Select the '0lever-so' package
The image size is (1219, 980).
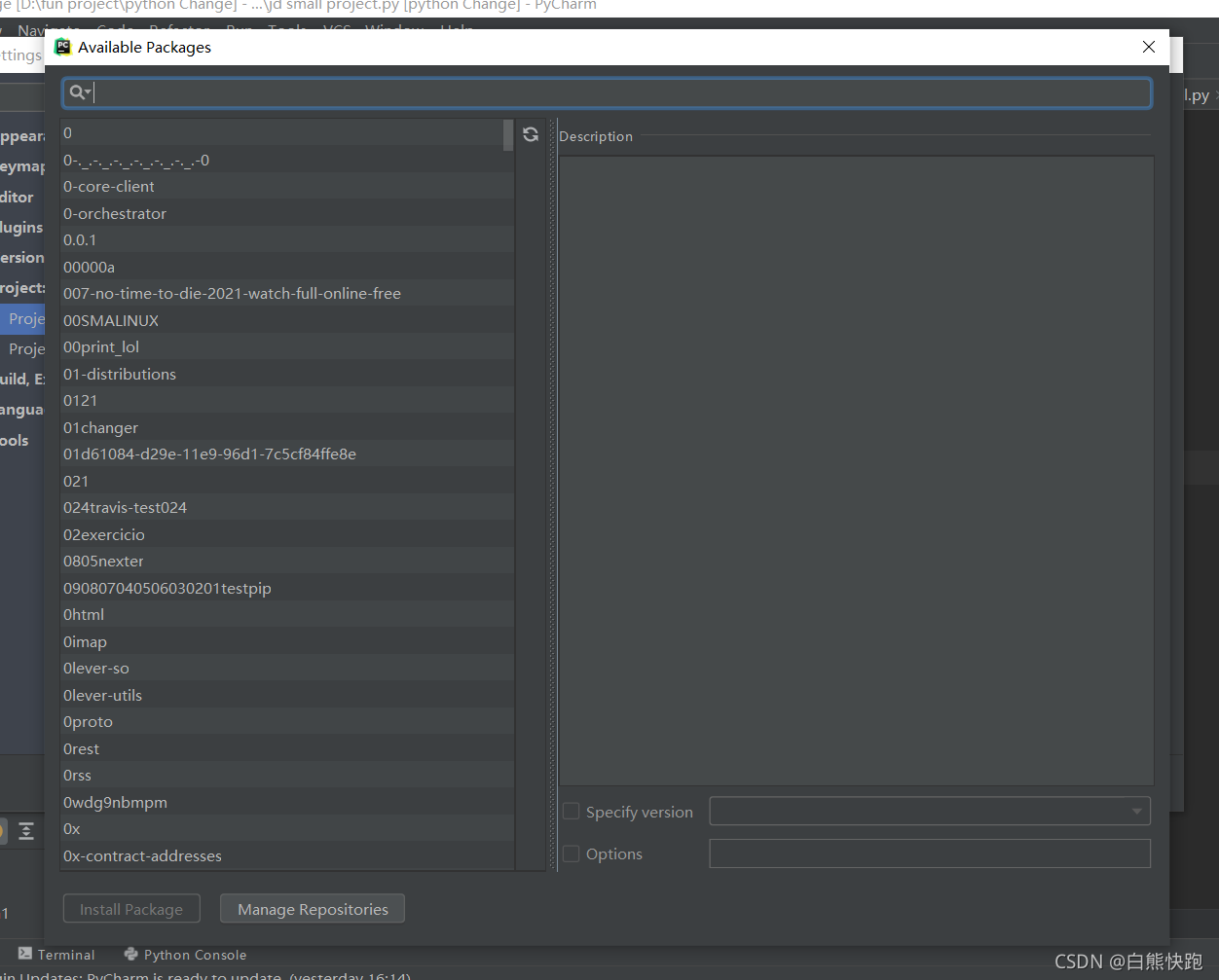[287, 669]
